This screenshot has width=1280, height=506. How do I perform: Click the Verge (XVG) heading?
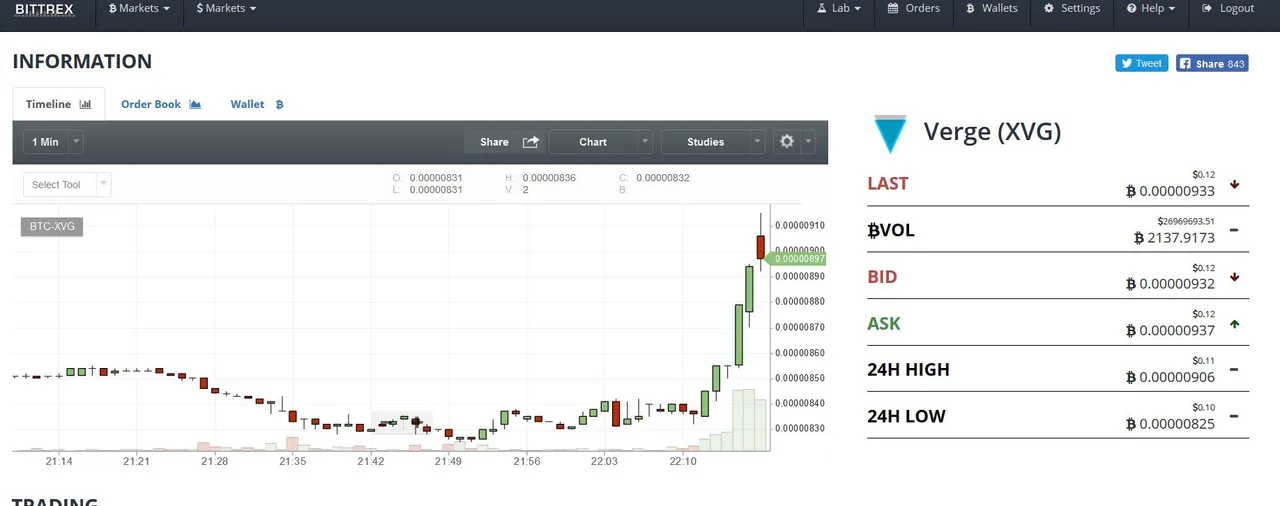pos(992,131)
